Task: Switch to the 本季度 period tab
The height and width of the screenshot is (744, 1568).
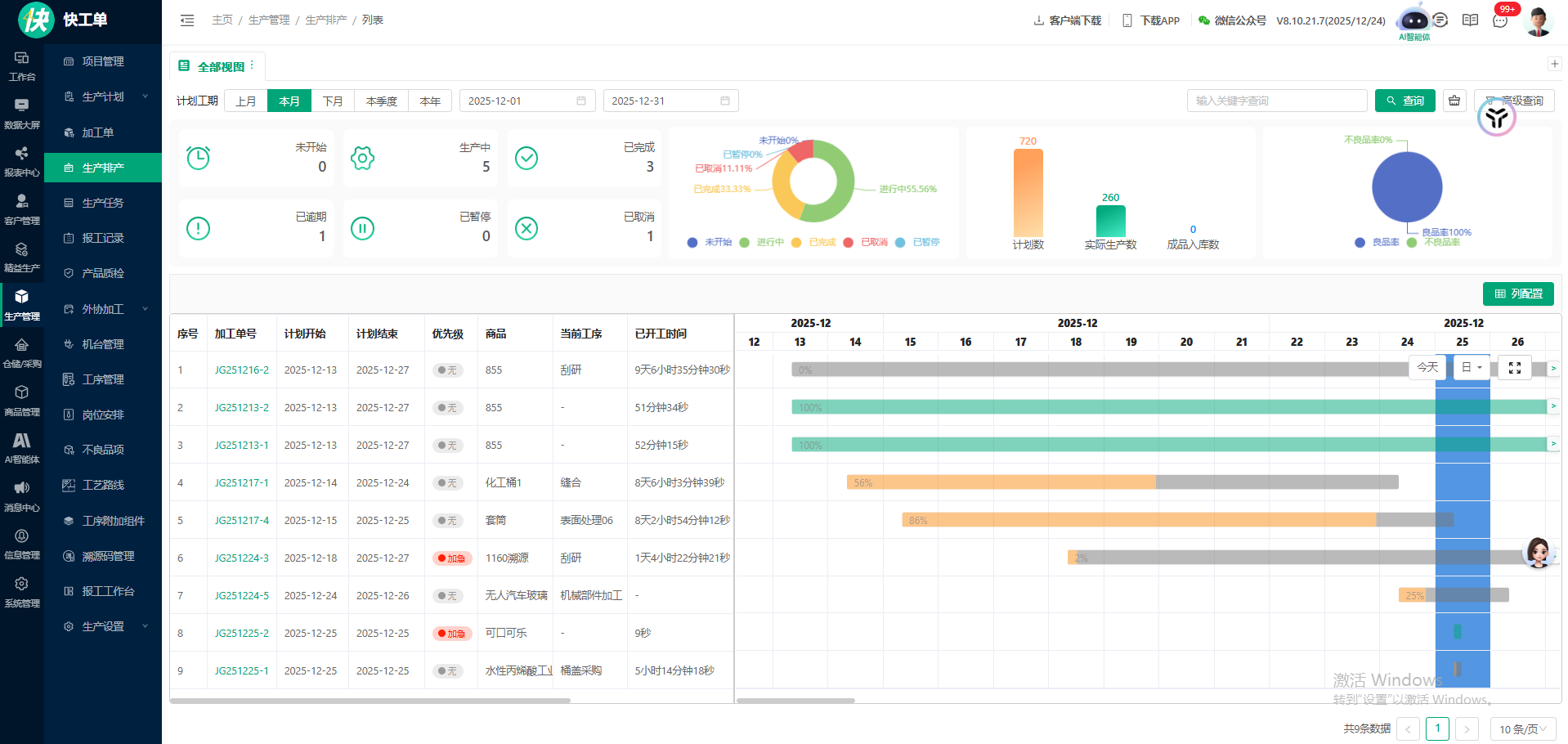Action: coord(381,101)
